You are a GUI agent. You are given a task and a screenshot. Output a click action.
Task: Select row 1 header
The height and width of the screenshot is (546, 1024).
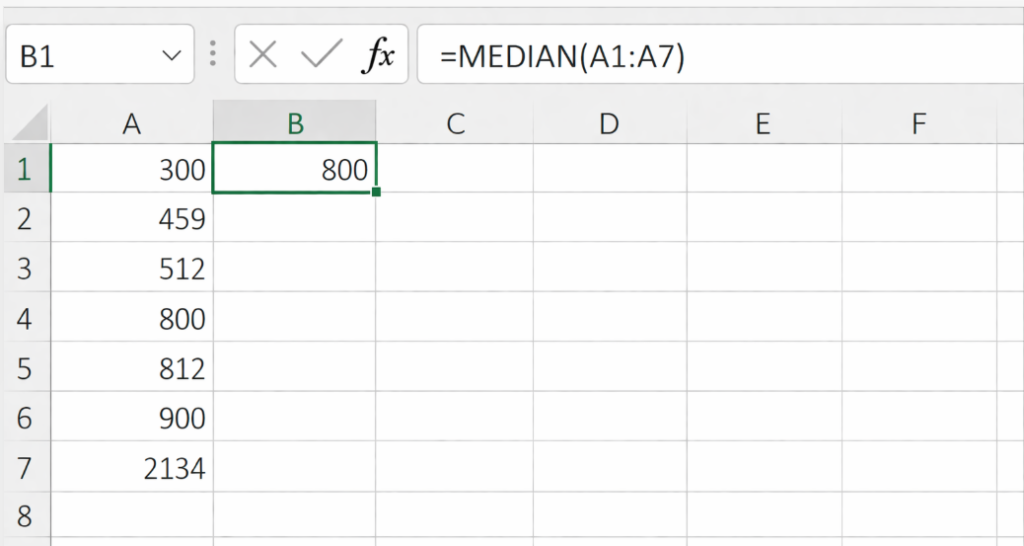coord(24,170)
